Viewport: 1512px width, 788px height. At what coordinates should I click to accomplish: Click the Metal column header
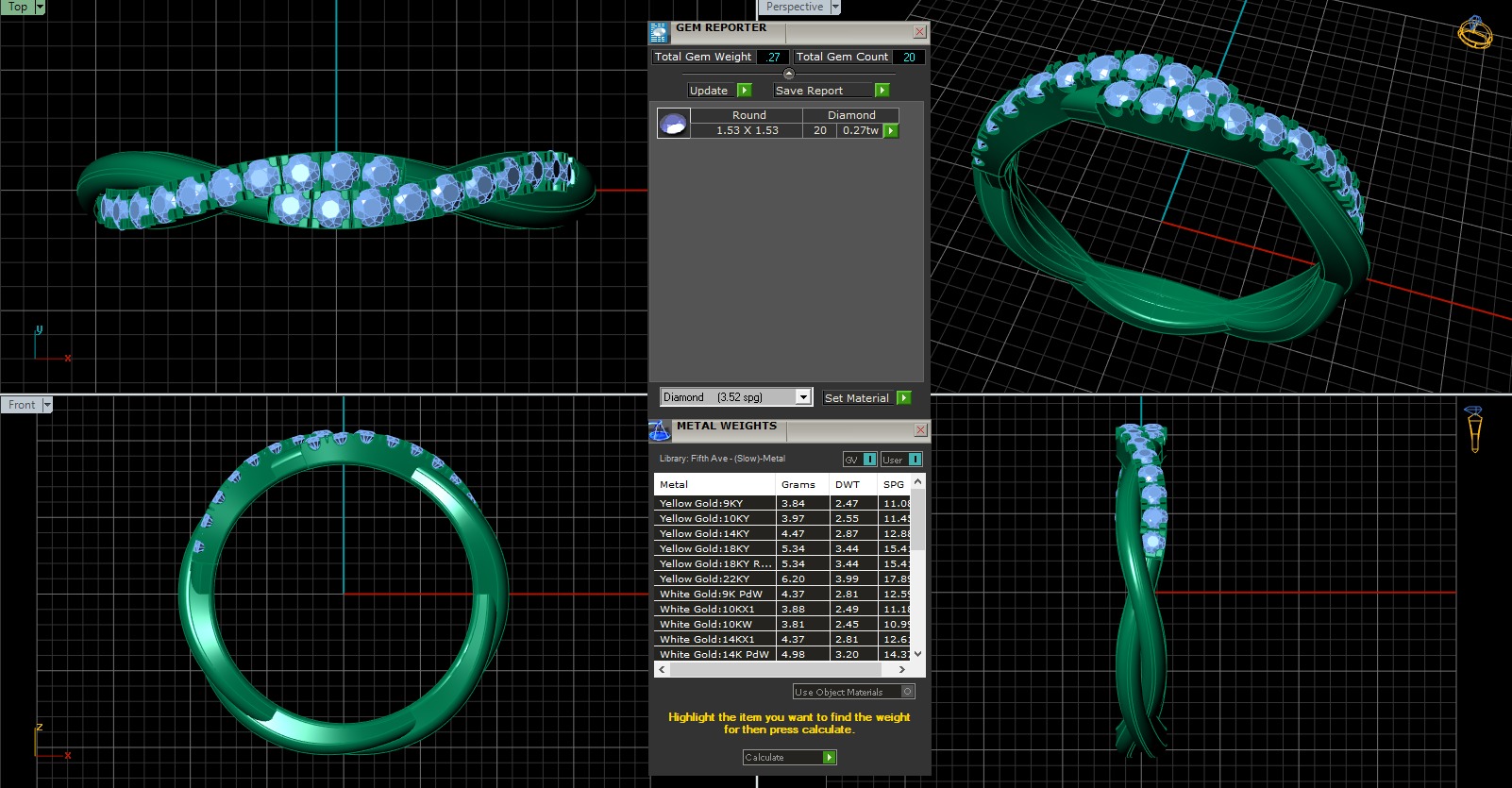714,484
